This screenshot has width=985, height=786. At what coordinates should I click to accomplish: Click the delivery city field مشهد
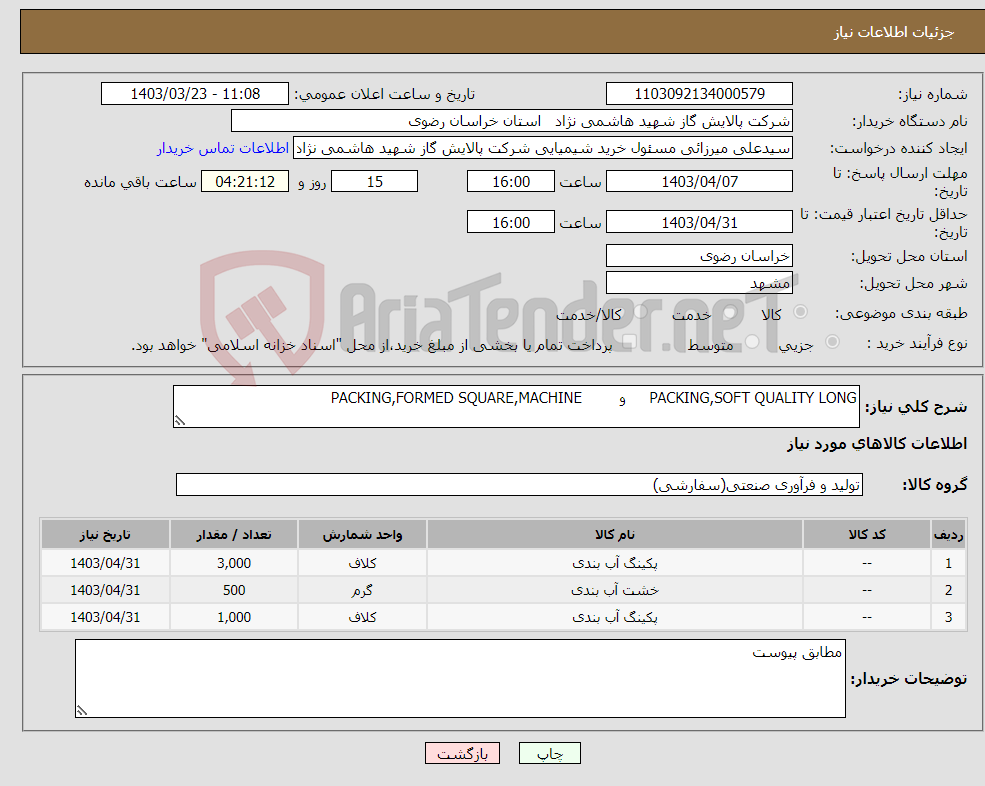coord(699,283)
